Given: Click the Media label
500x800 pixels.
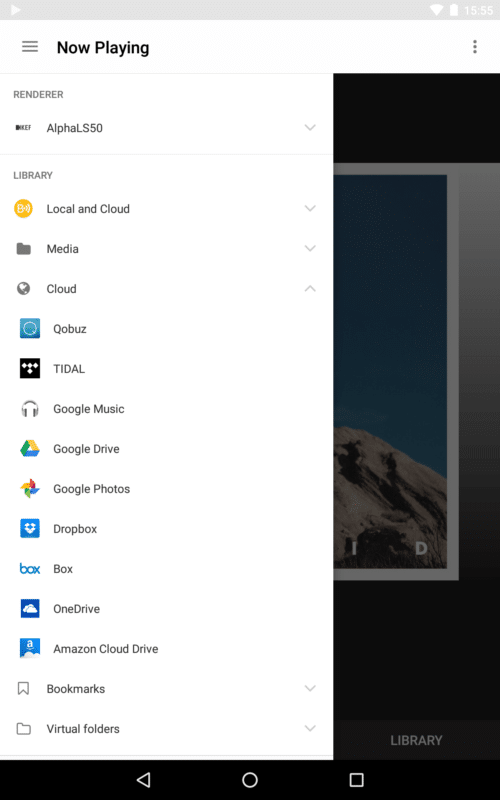Looking at the screenshot, I should pyautogui.click(x=63, y=249).
